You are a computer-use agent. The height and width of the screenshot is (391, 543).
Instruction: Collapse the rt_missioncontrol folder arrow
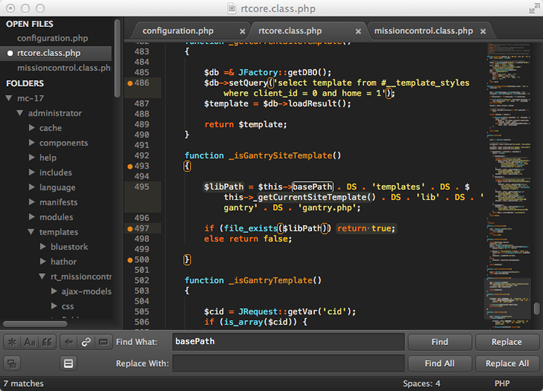42,276
